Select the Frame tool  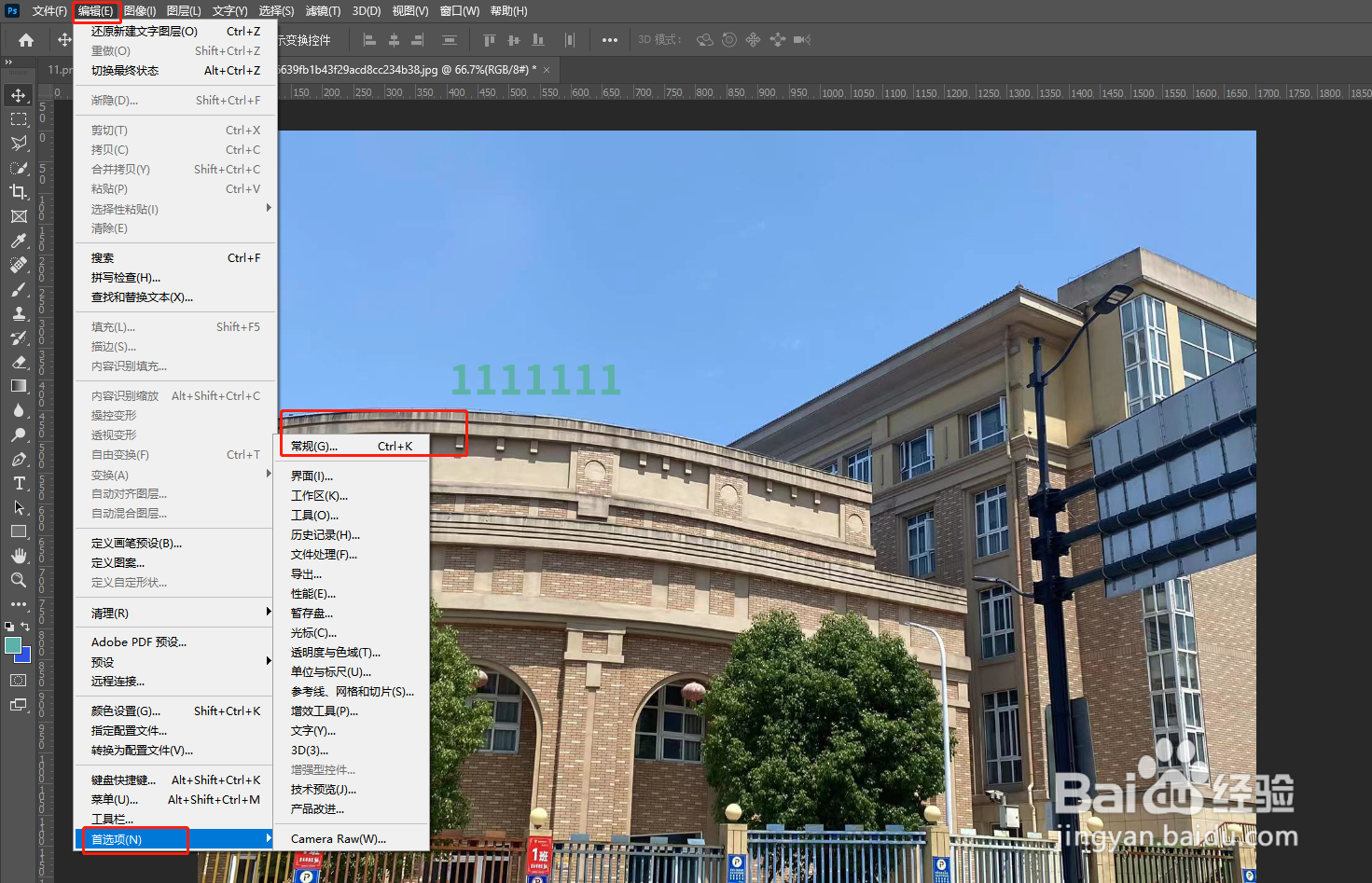tap(19, 216)
